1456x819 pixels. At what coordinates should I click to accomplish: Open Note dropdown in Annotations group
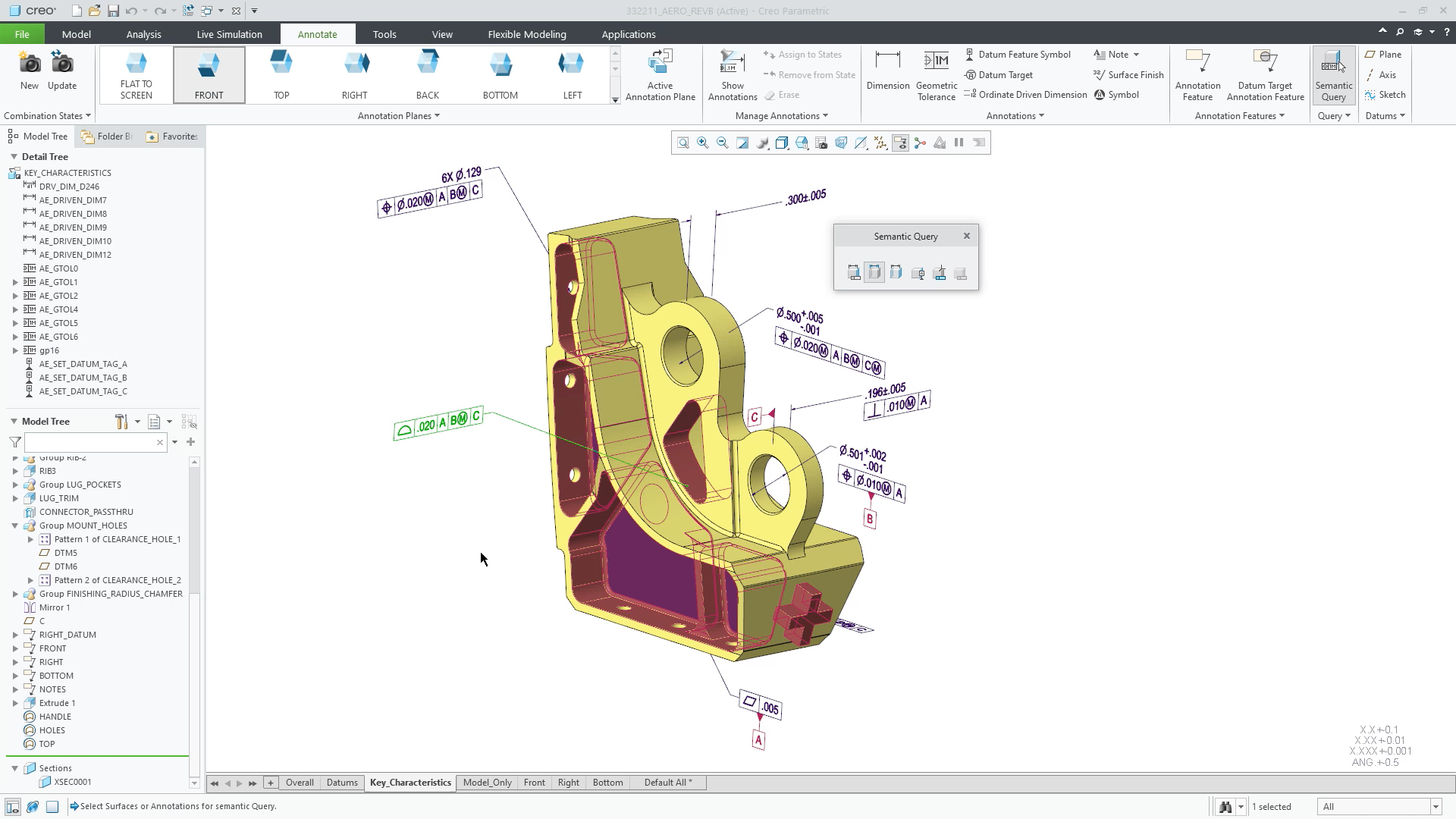click(x=1136, y=55)
